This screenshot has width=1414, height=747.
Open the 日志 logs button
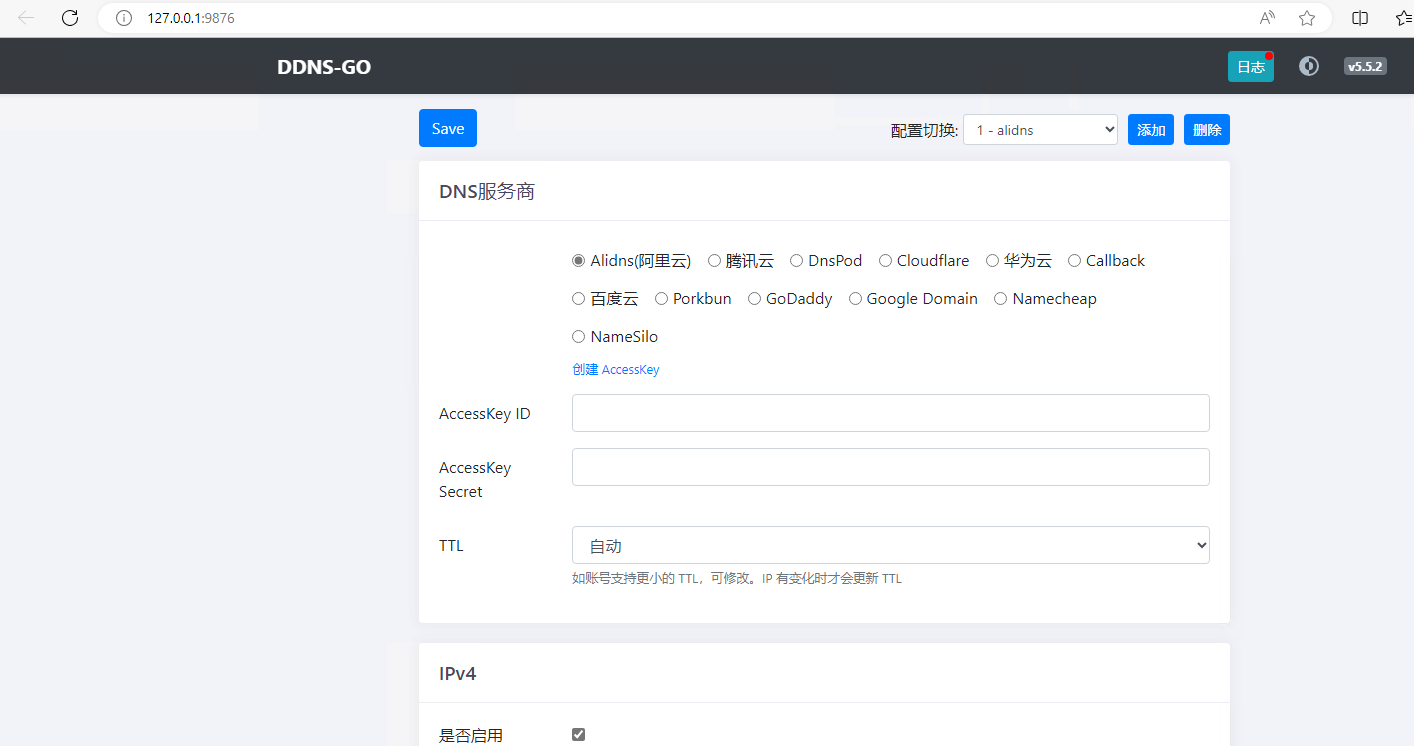[x=1251, y=67]
